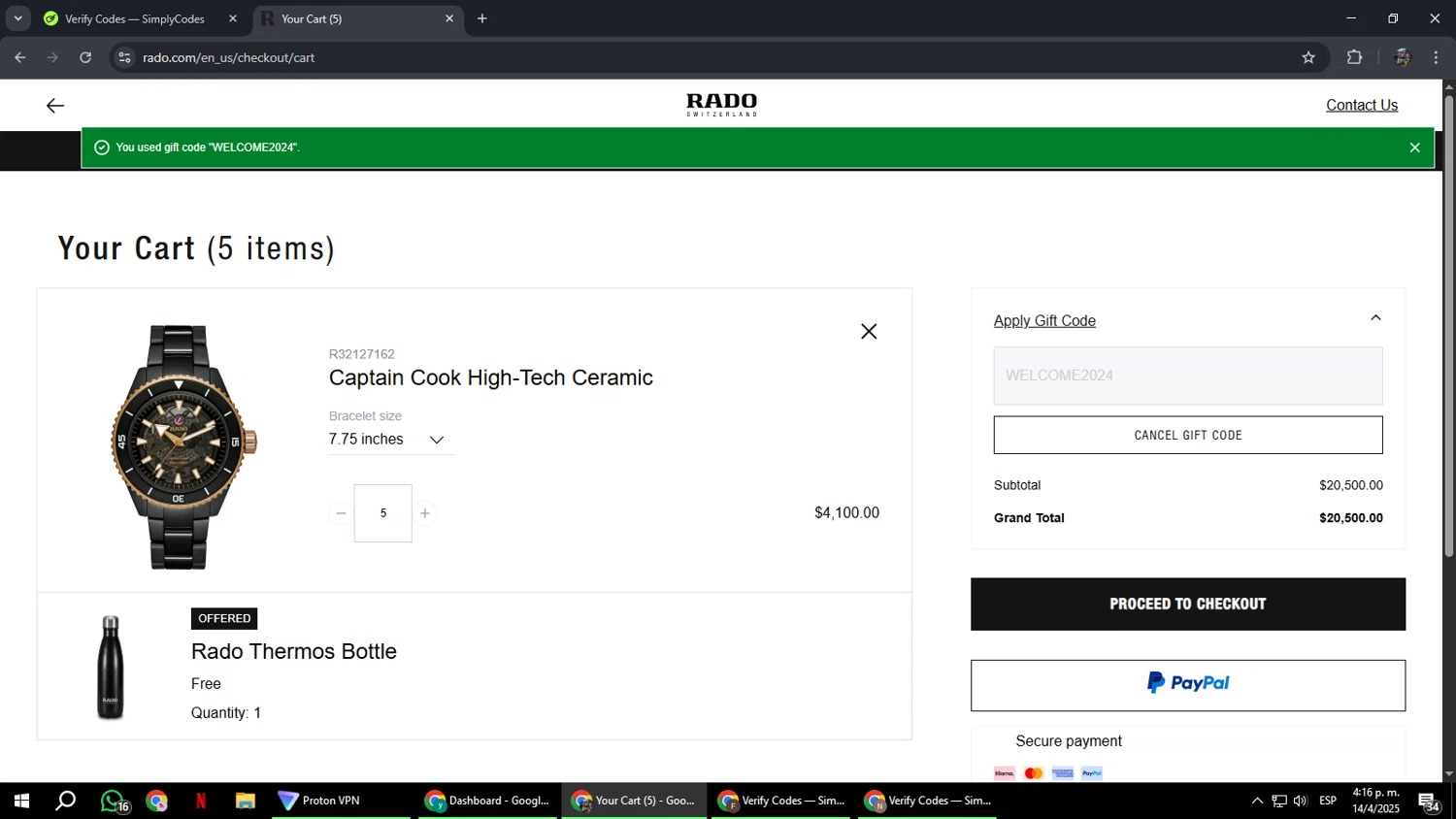Show hidden system tray icons

pyautogui.click(x=1257, y=801)
